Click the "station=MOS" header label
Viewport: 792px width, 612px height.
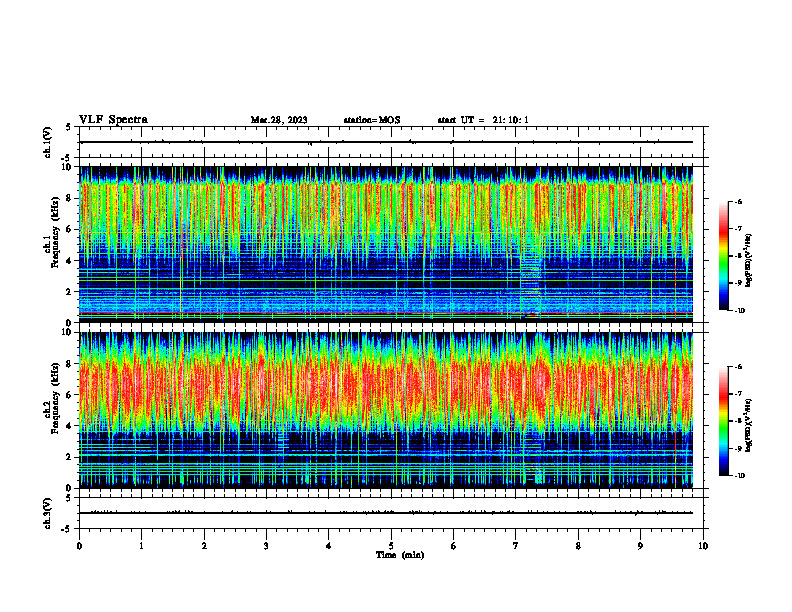(372, 120)
